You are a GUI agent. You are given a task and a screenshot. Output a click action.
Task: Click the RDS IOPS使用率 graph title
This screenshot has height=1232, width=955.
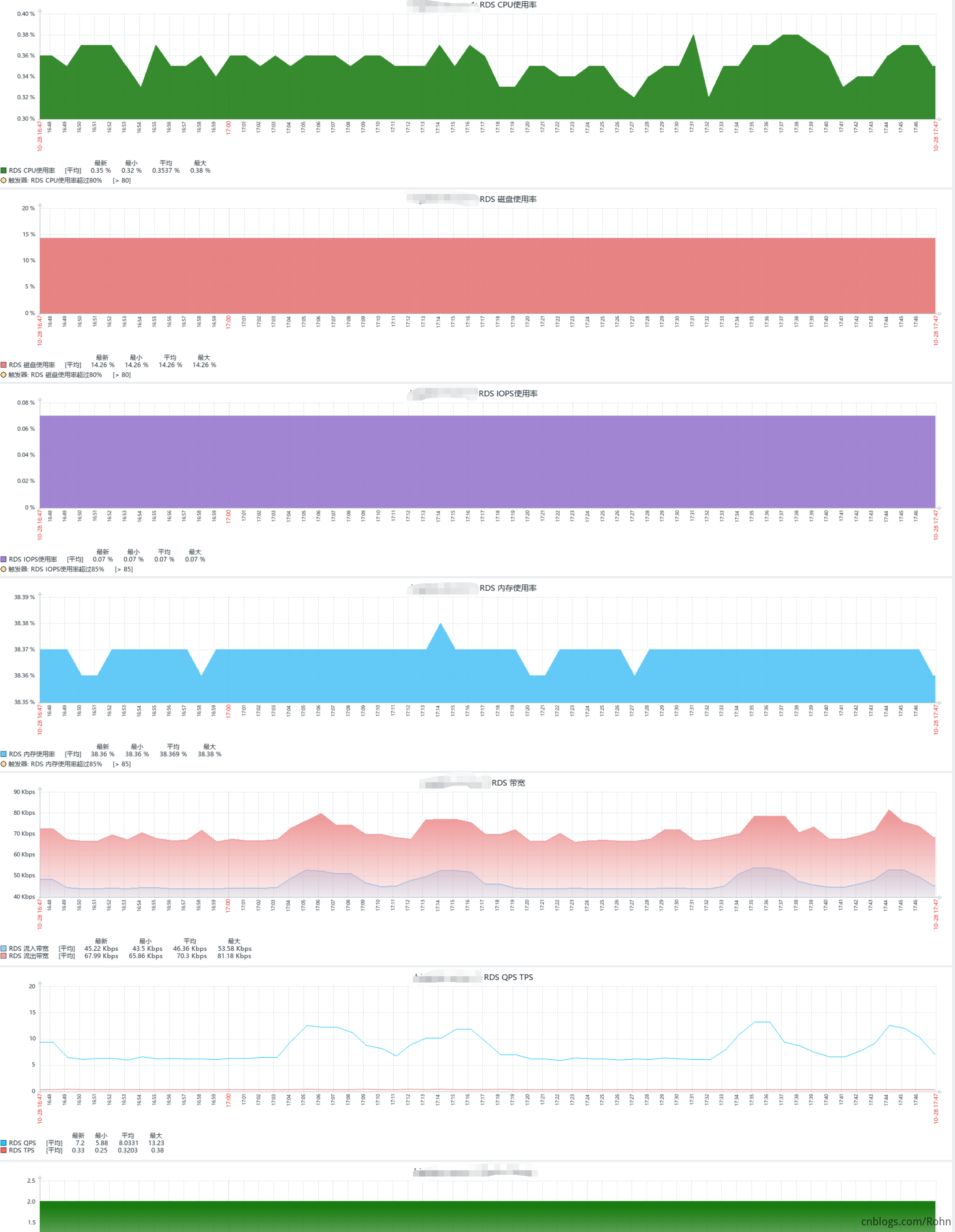coord(508,394)
